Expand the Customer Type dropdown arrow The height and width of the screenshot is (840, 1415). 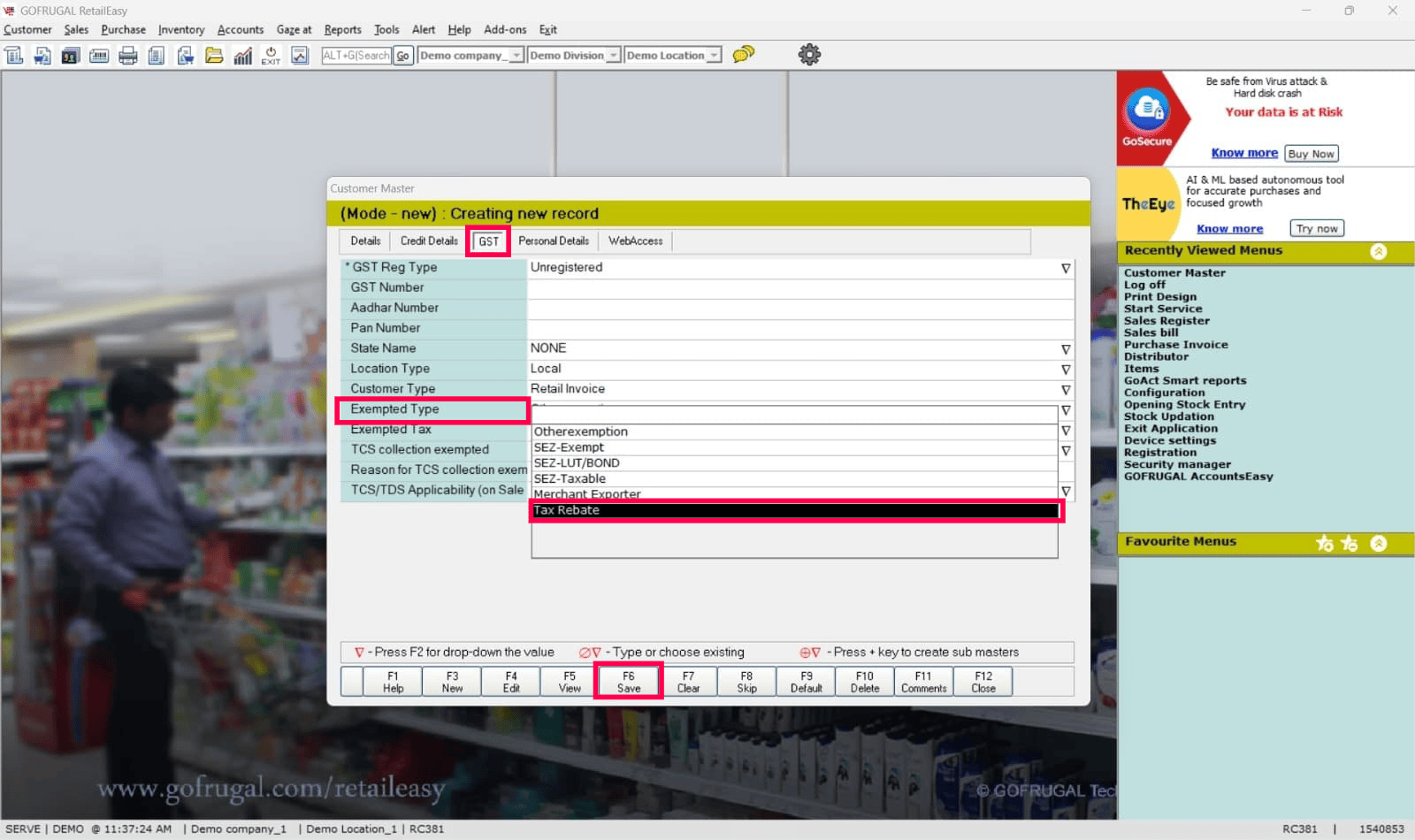click(1066, 390)
